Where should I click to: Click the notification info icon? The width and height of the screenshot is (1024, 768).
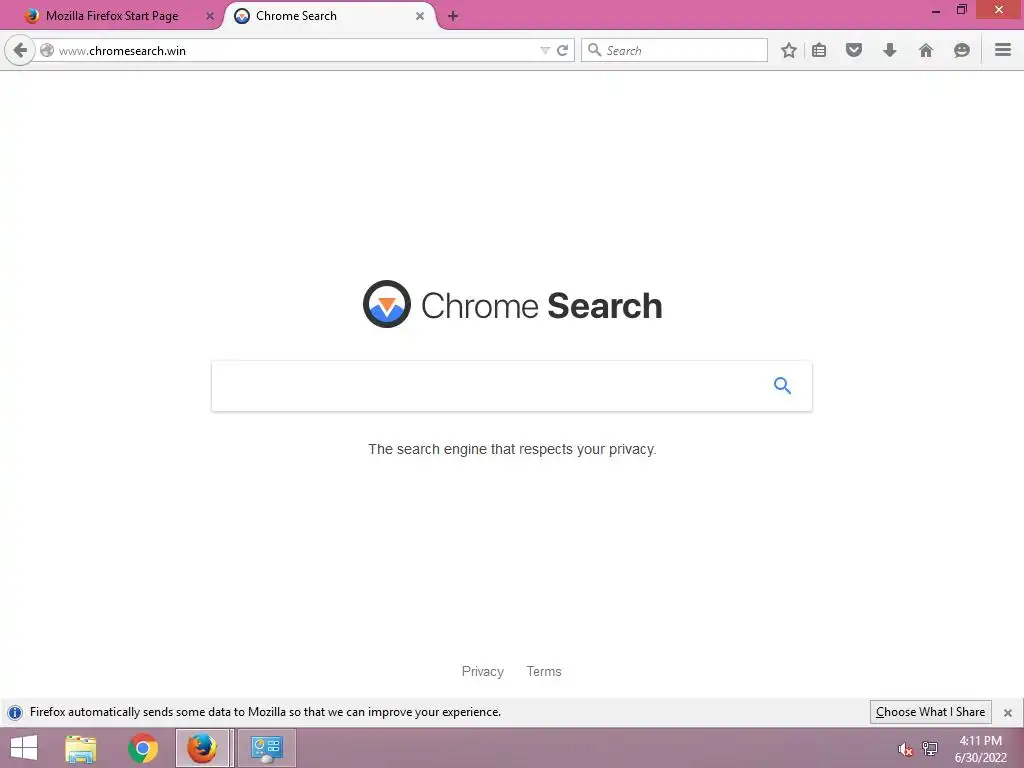(x=15, y=712)
